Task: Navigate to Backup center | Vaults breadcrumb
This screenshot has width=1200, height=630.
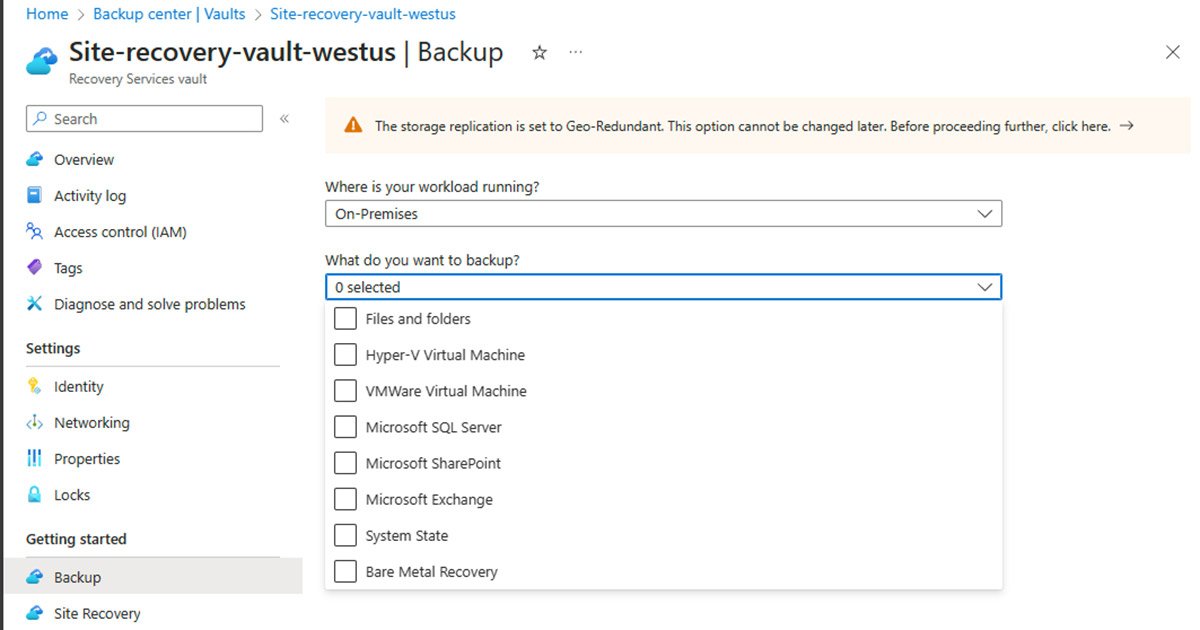Action: [x=168, y=13]
